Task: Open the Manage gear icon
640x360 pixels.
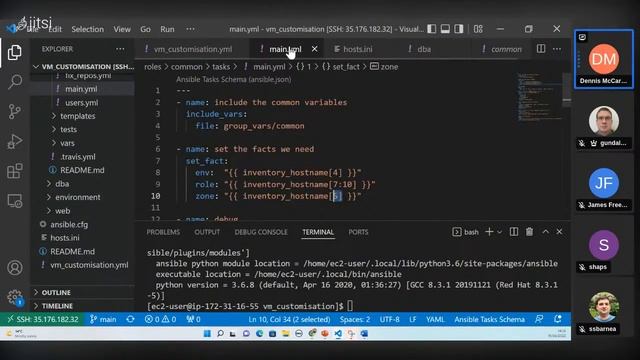Action: click(15, 297)
